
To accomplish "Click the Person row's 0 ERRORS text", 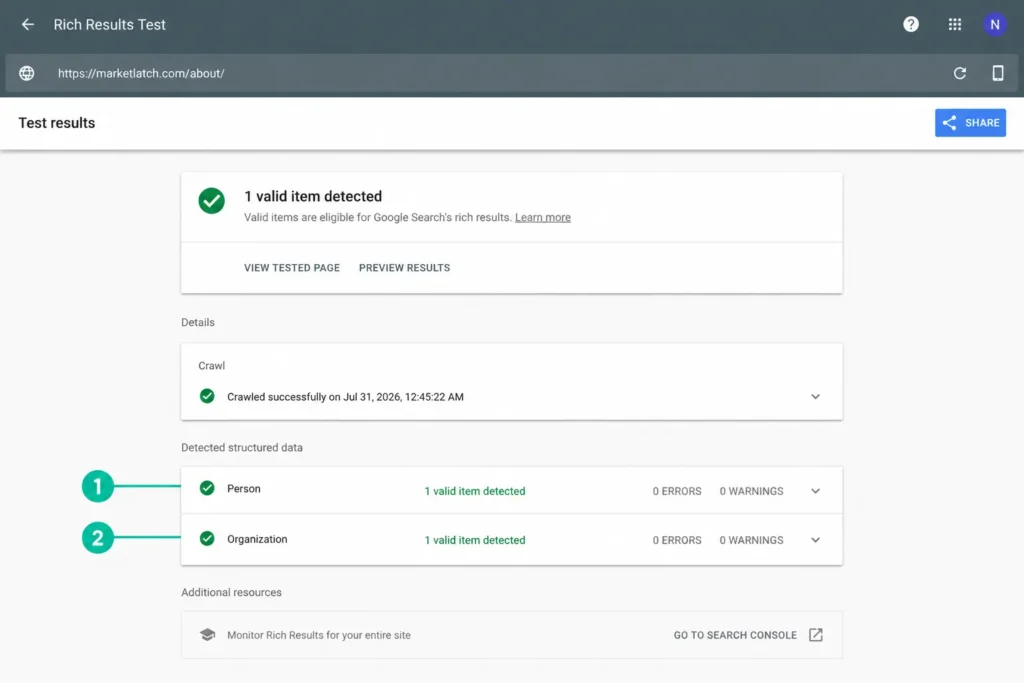I will point(677,491).
